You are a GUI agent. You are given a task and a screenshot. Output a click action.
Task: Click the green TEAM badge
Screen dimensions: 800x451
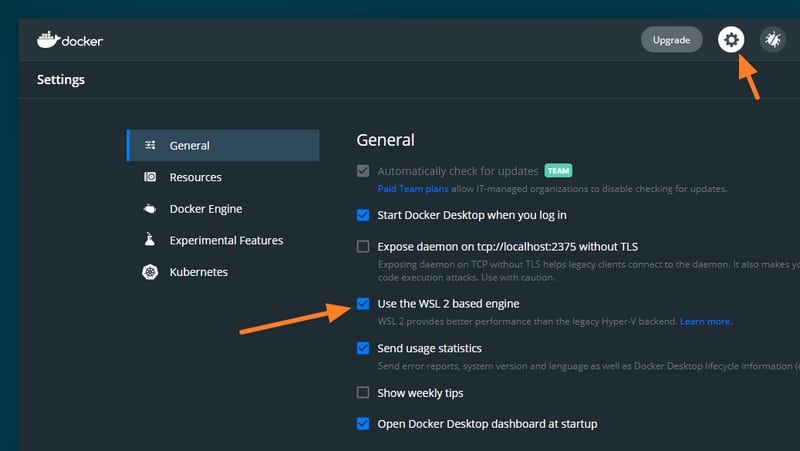[x=558, y=170]
